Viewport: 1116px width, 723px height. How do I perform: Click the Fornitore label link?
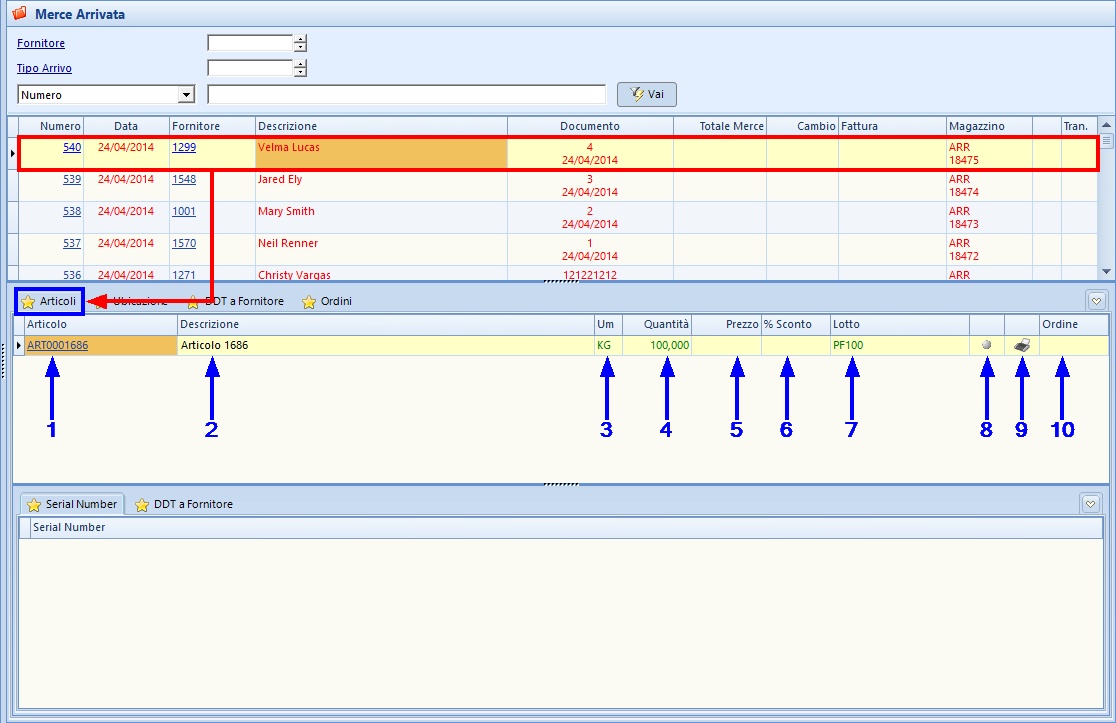pyautogui.click(x=41, y=44)
